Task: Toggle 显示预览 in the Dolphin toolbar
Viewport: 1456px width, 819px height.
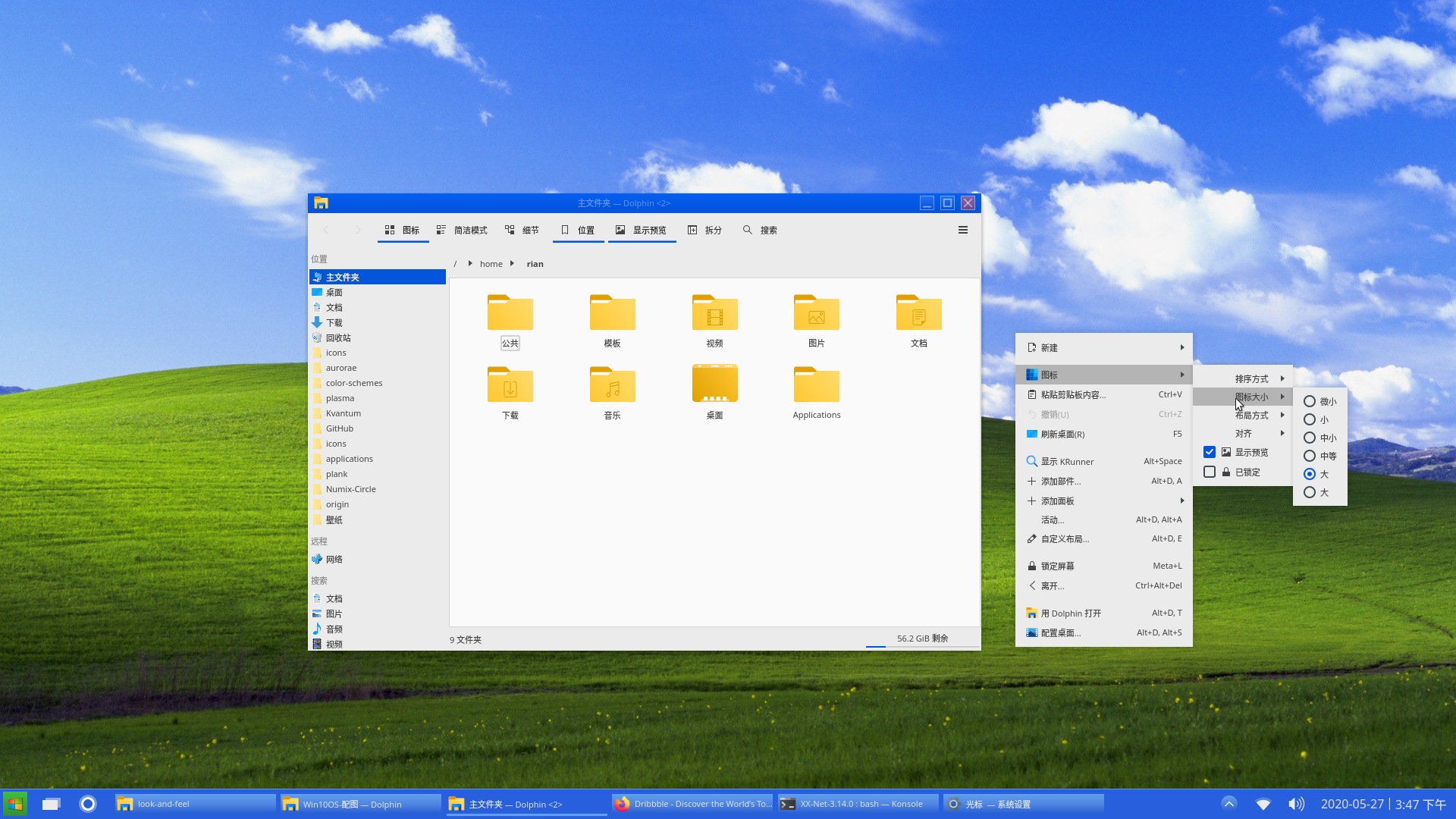Action: coord(642,230)
